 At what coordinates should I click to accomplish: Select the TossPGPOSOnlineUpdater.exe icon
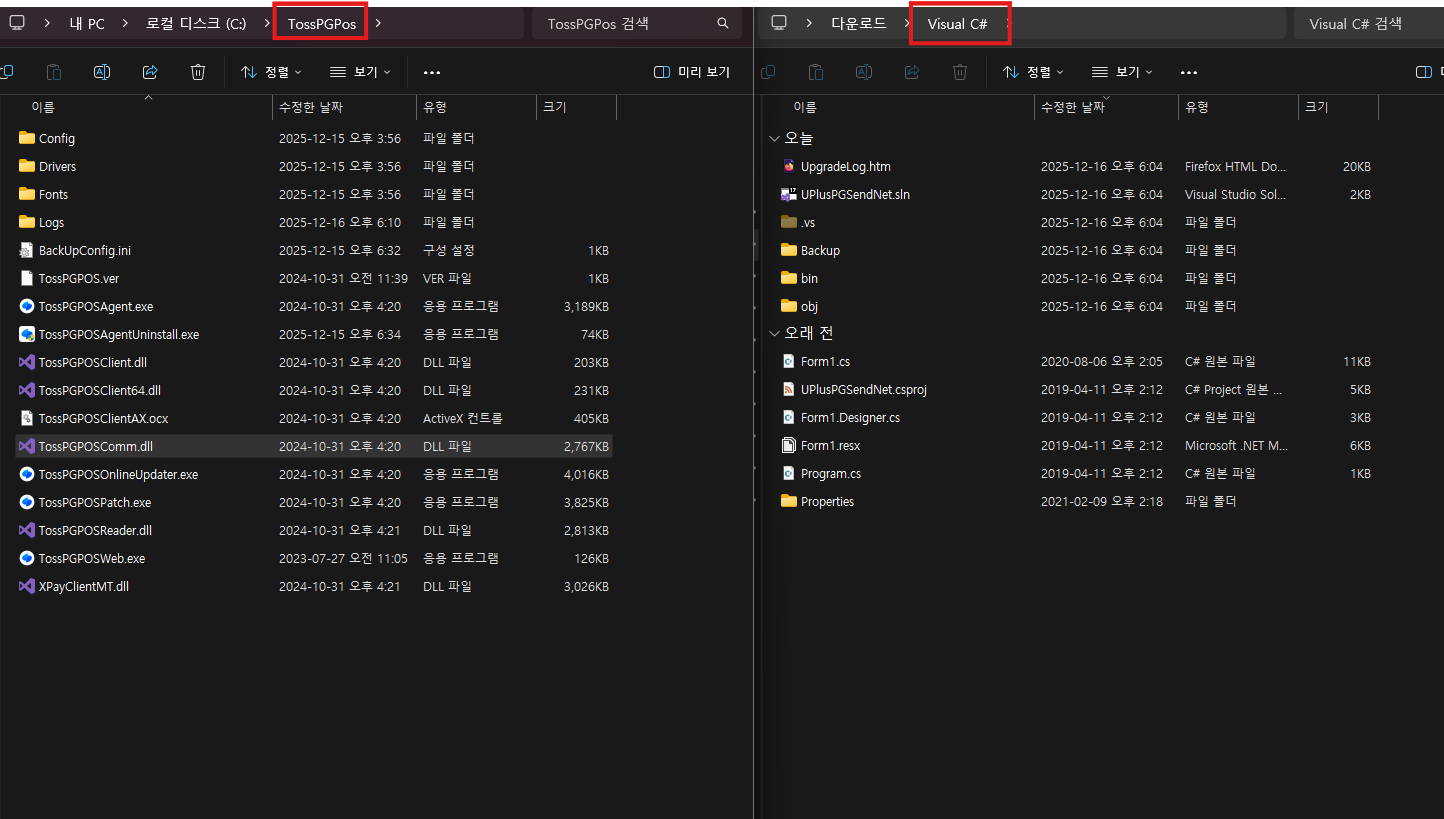27,474
